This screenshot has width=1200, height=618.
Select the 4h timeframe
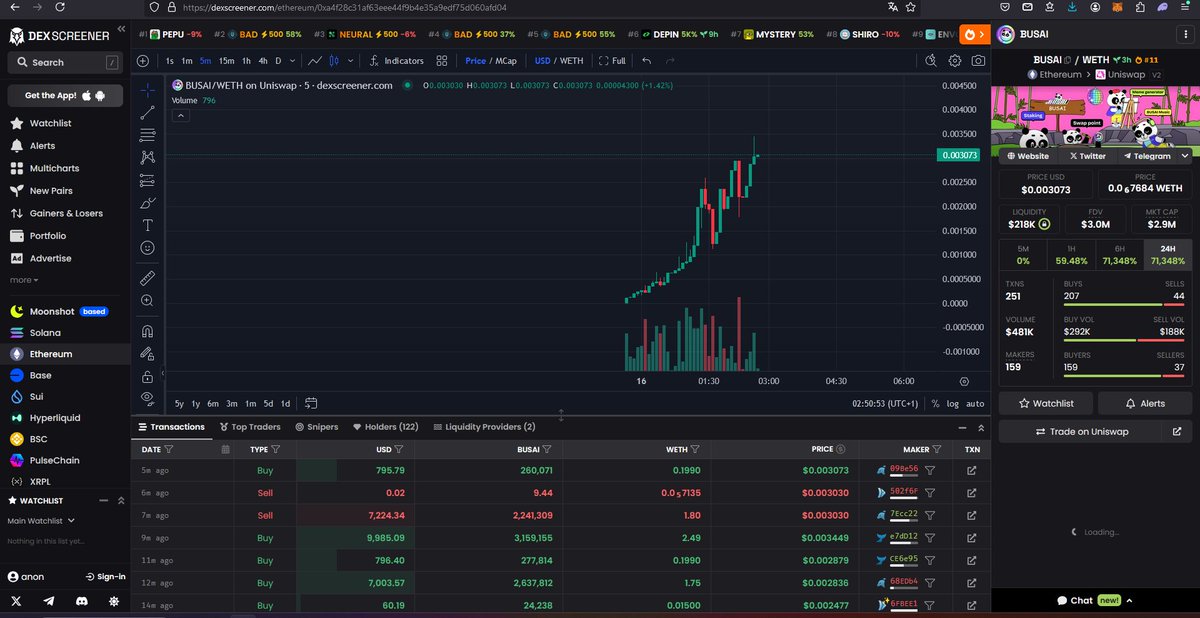click(x=263, y=61)
